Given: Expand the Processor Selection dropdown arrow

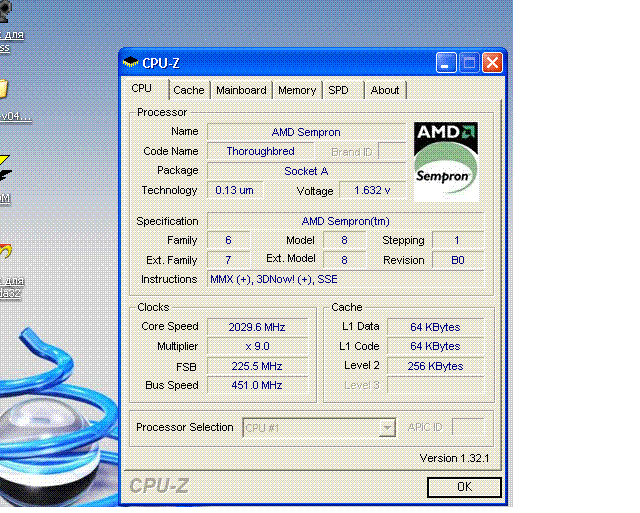Looking at the screenshot, I should pyautogui.click(x=387, y=428).
